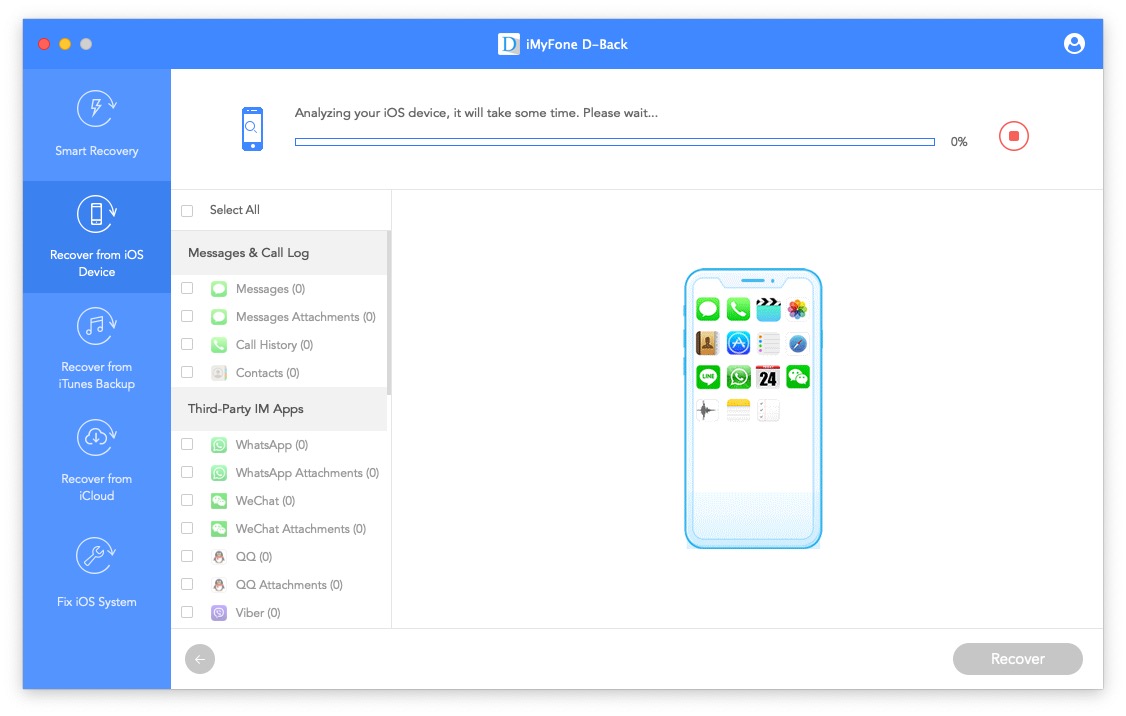This screenshot has height=716, width=1126.
Task: Check the Messages Attachments (0) checkbox
Action: [187, 316]
